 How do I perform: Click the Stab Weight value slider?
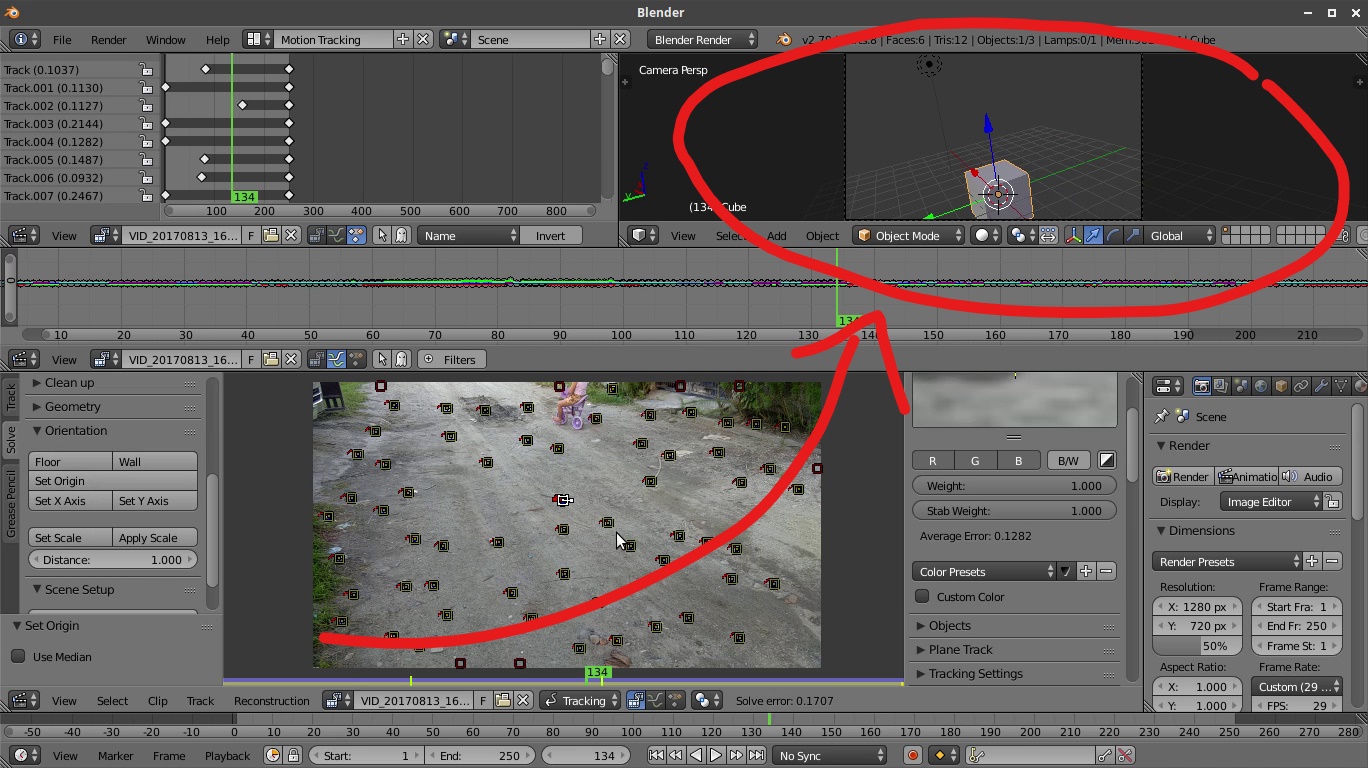coord(1013,510)
